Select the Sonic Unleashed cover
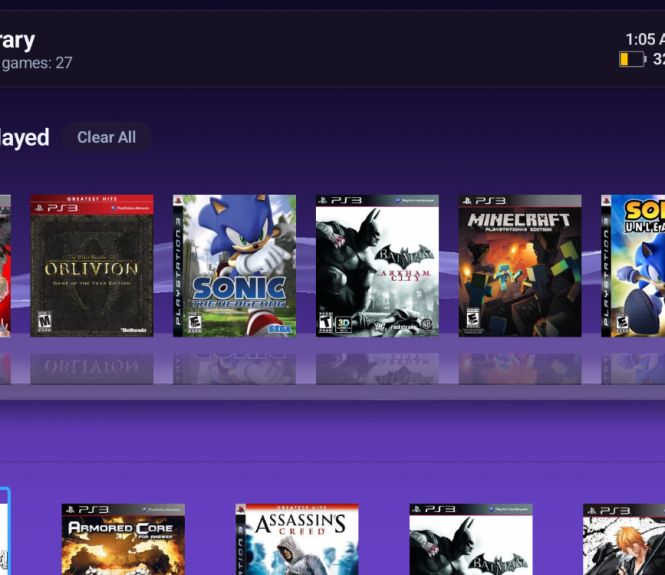This screenshot has width=665, height=575. (x=633, y=266)
